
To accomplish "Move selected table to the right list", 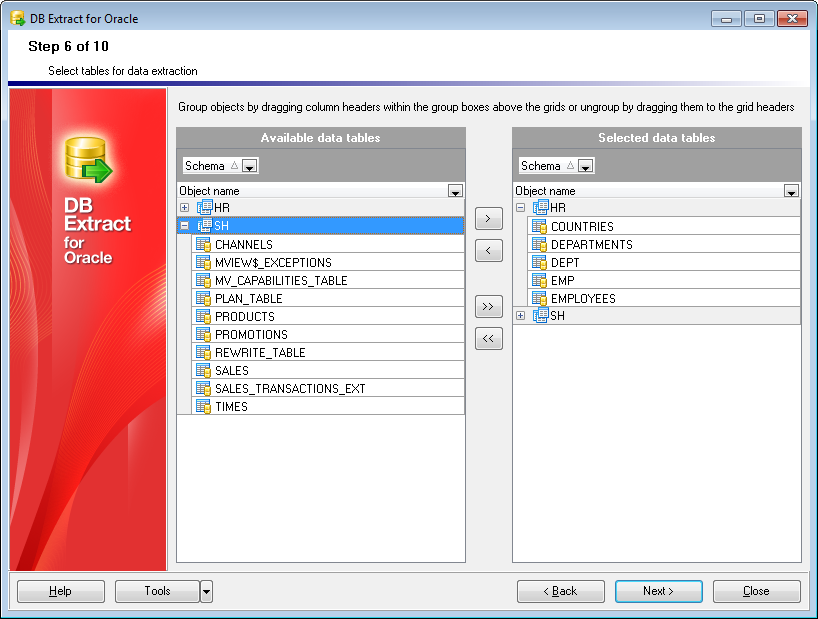I will (x=489, y=218).
